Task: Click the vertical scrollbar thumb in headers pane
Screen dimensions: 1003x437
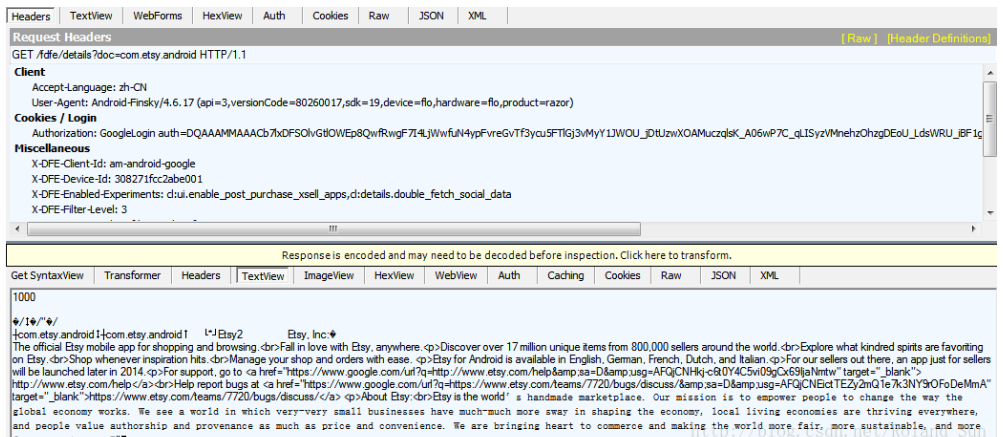Action: [x=990, y=118]
